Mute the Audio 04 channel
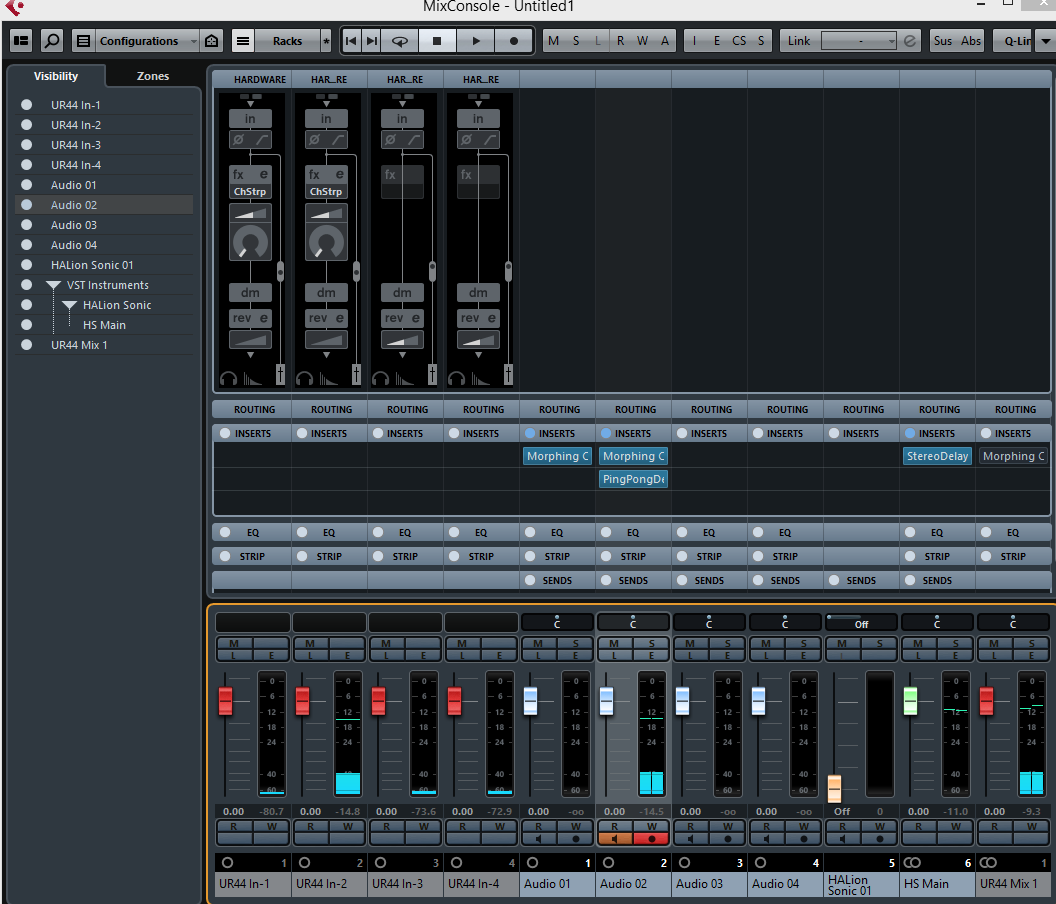The image size is (1056, 904). pos(765,643)
